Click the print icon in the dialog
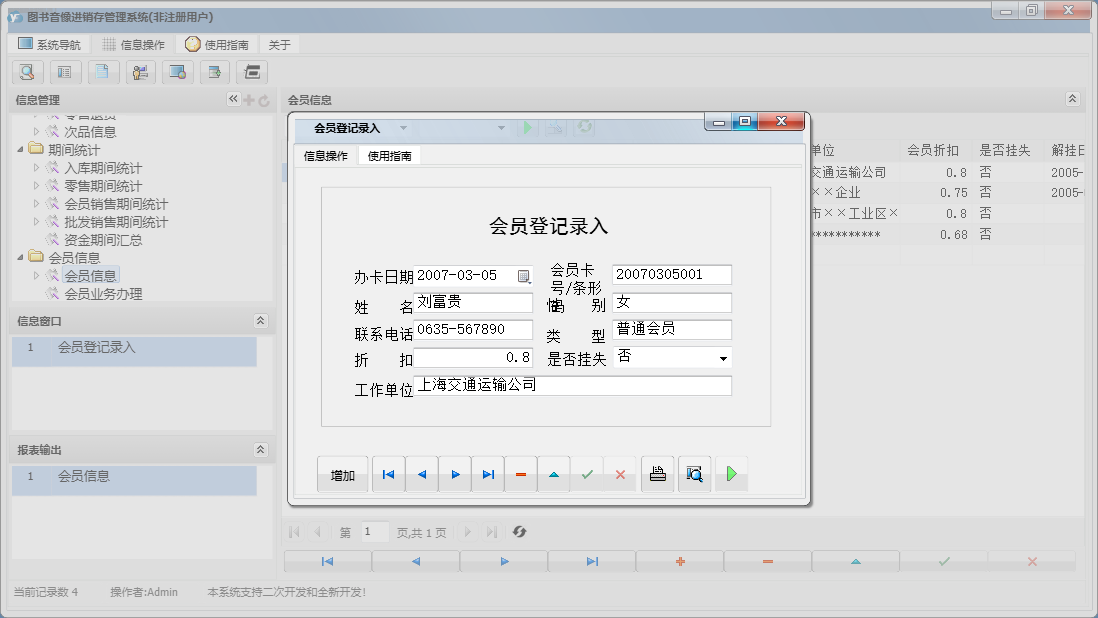 (x=657, y=473)
